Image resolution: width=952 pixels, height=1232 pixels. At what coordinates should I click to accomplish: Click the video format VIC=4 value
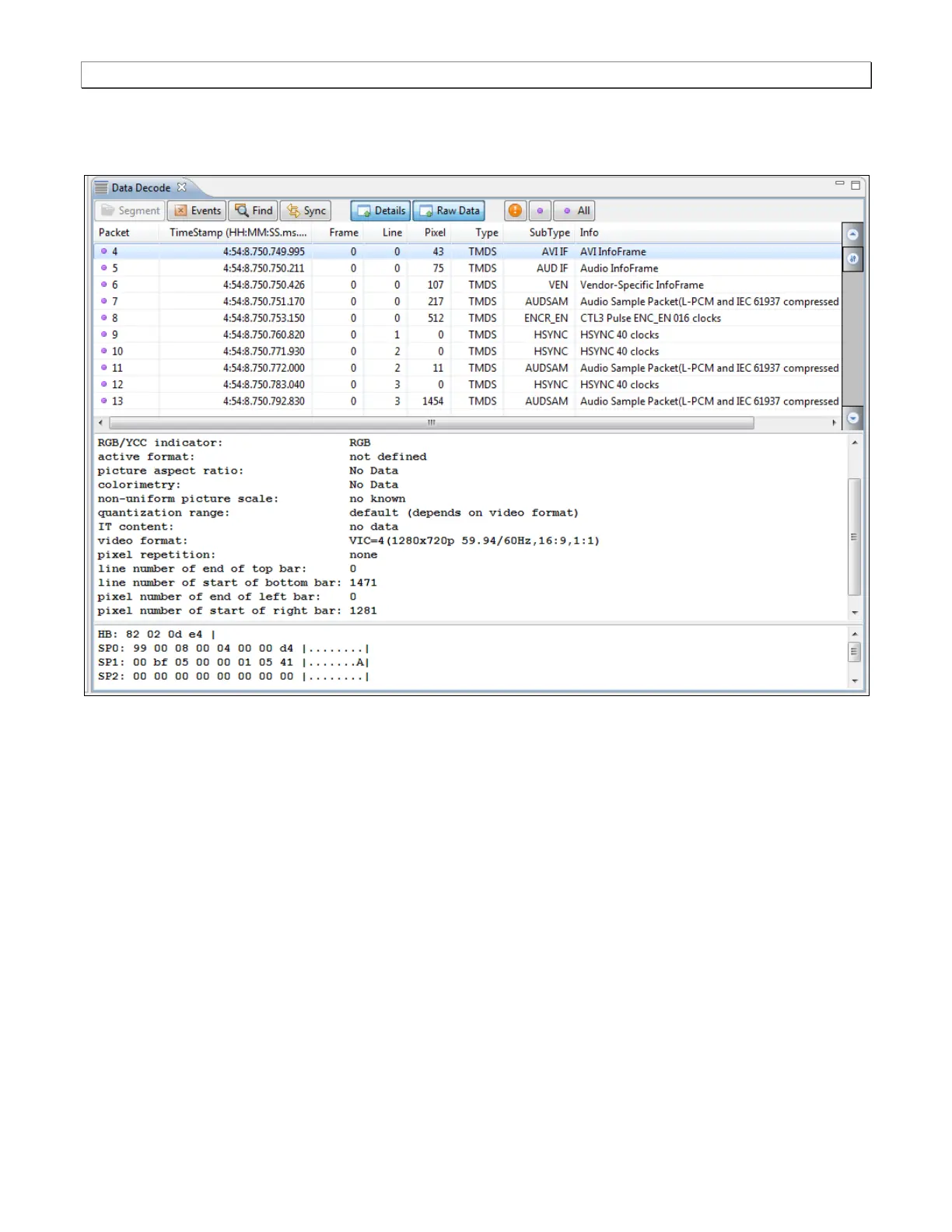click(x=474, y=541)
